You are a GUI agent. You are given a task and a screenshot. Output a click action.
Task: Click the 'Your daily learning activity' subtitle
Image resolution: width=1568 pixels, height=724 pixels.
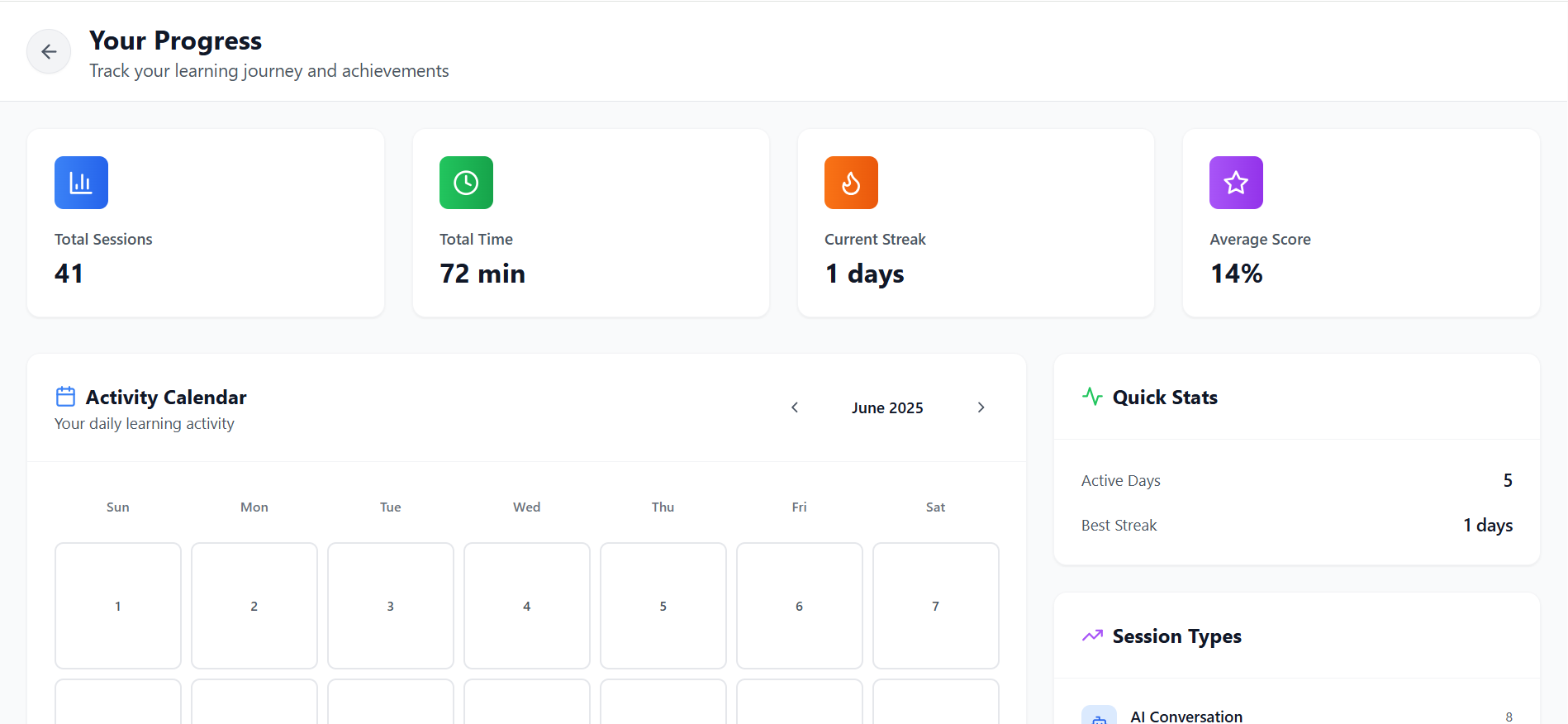(x=145, y=423)
